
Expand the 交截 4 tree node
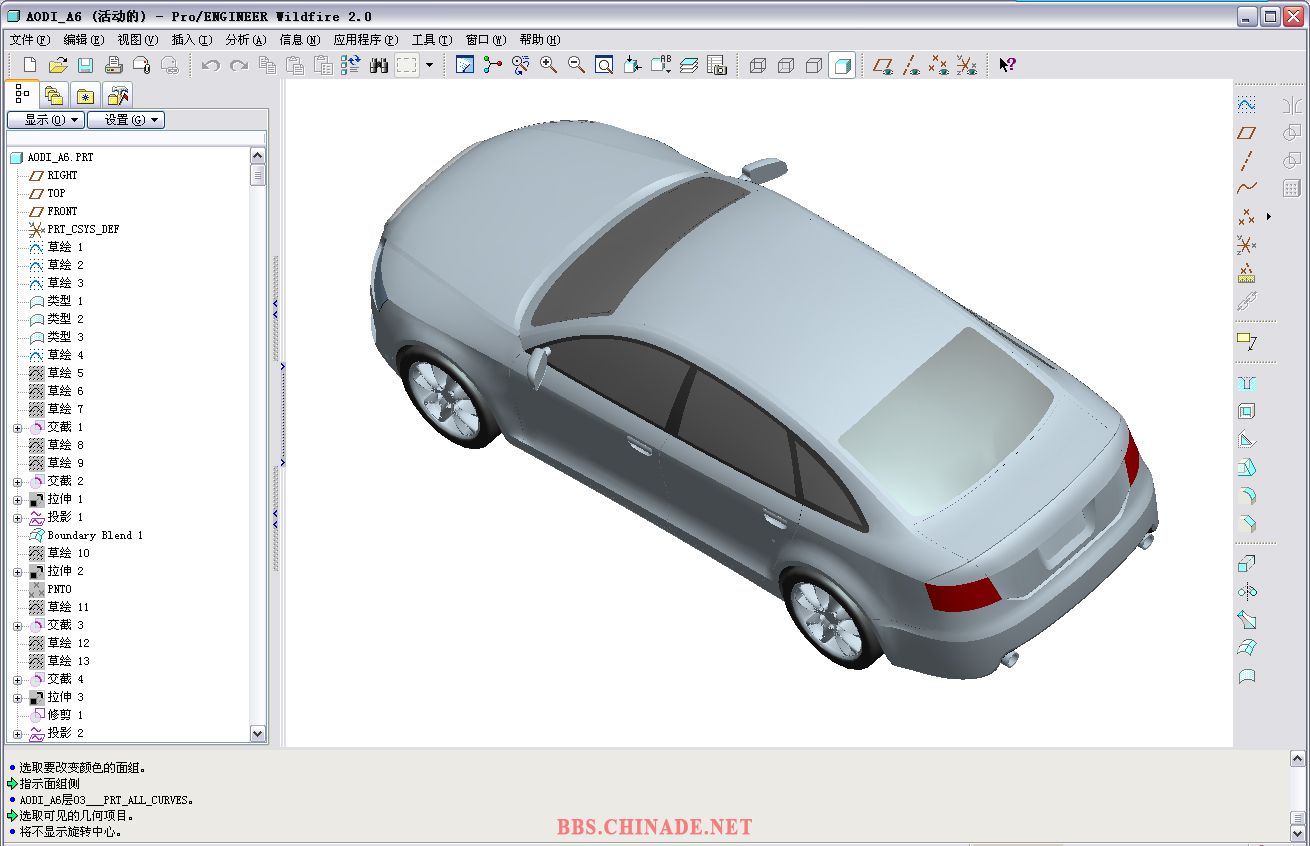(x=17, y=680)
